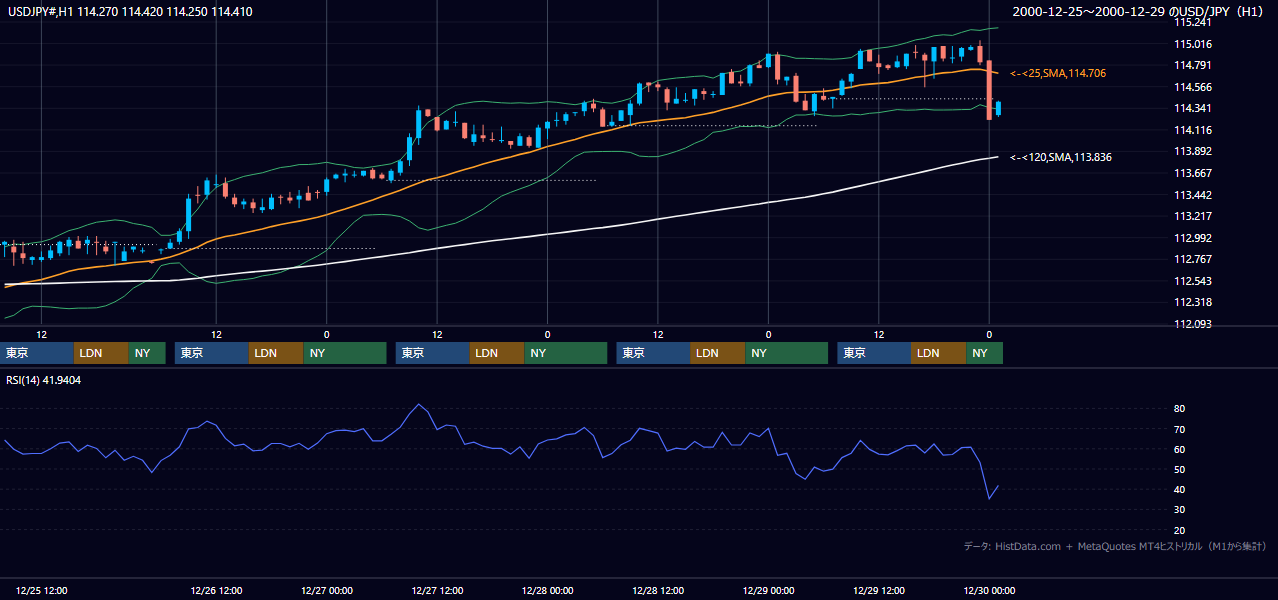Click the rightmost NY session block
The image size is (1278, 600).
[984, 353]
